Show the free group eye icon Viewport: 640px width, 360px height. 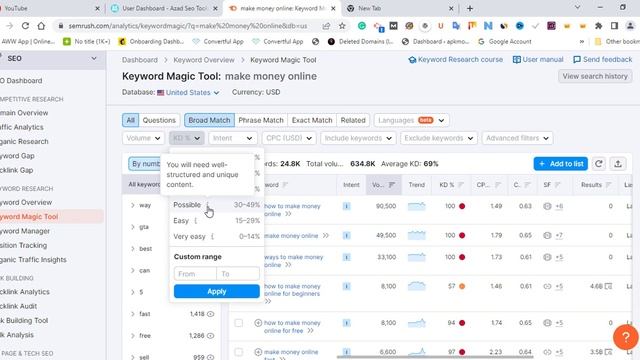point(211,336)
